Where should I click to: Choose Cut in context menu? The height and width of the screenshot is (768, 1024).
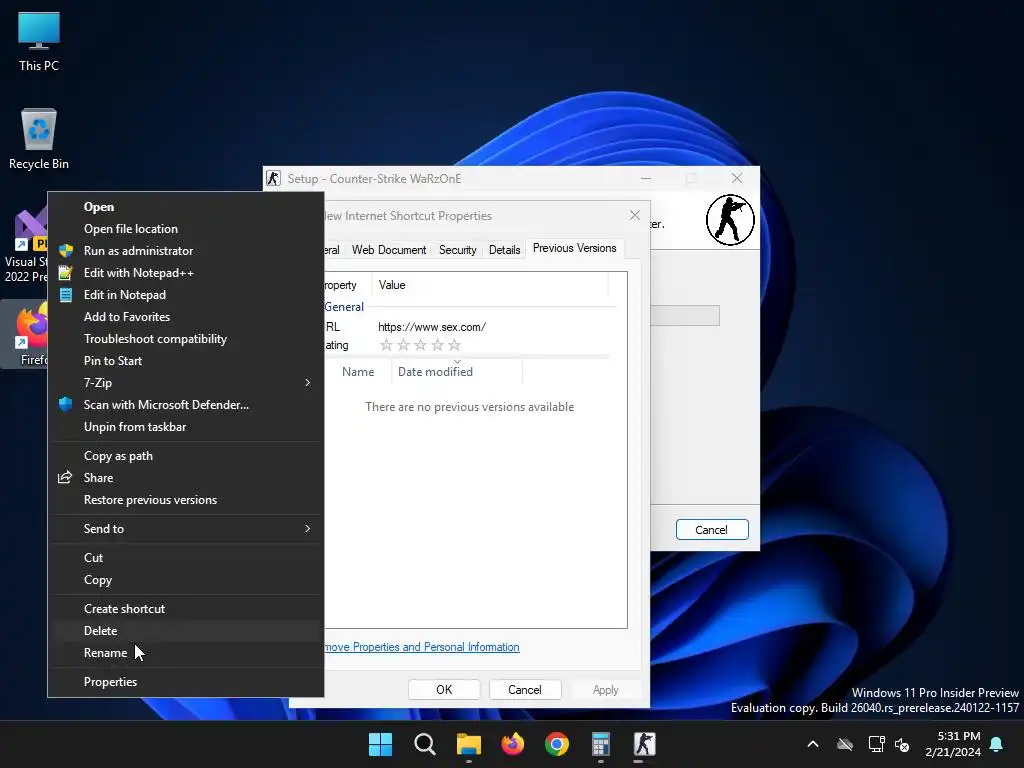coord(185,558)
